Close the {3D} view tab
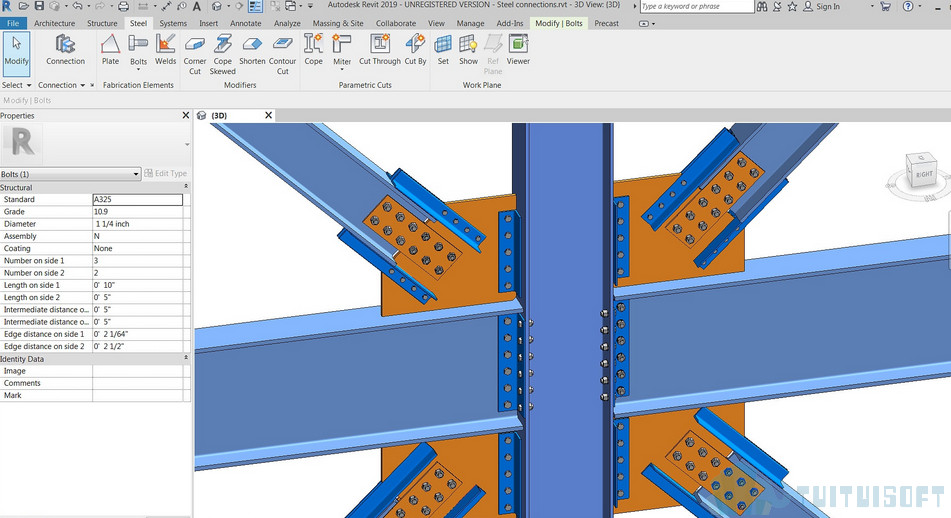Image resolution: width=951 pixels, height=518 pixels. click(x=267, y=115)
